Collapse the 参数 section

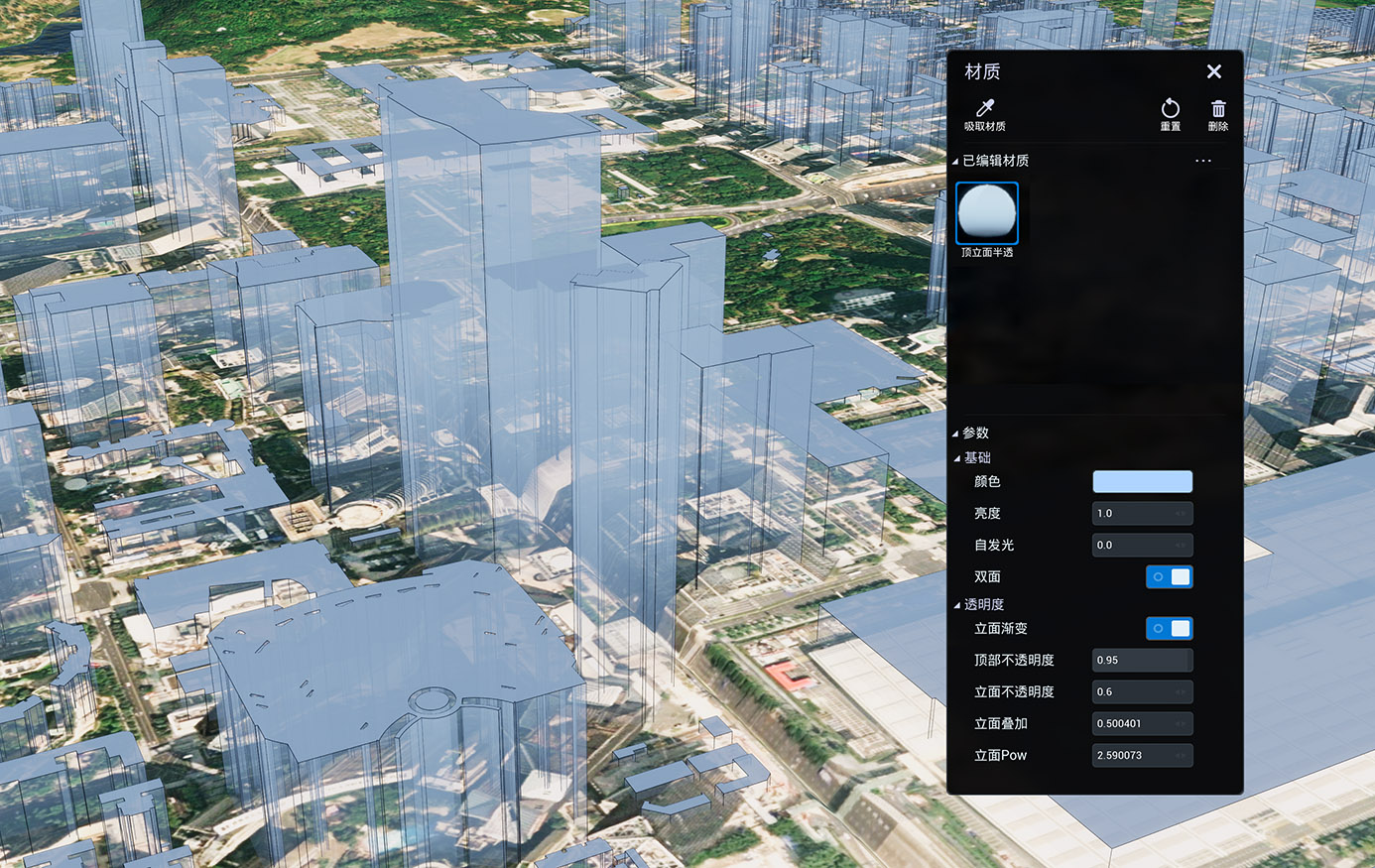[956, 434]
